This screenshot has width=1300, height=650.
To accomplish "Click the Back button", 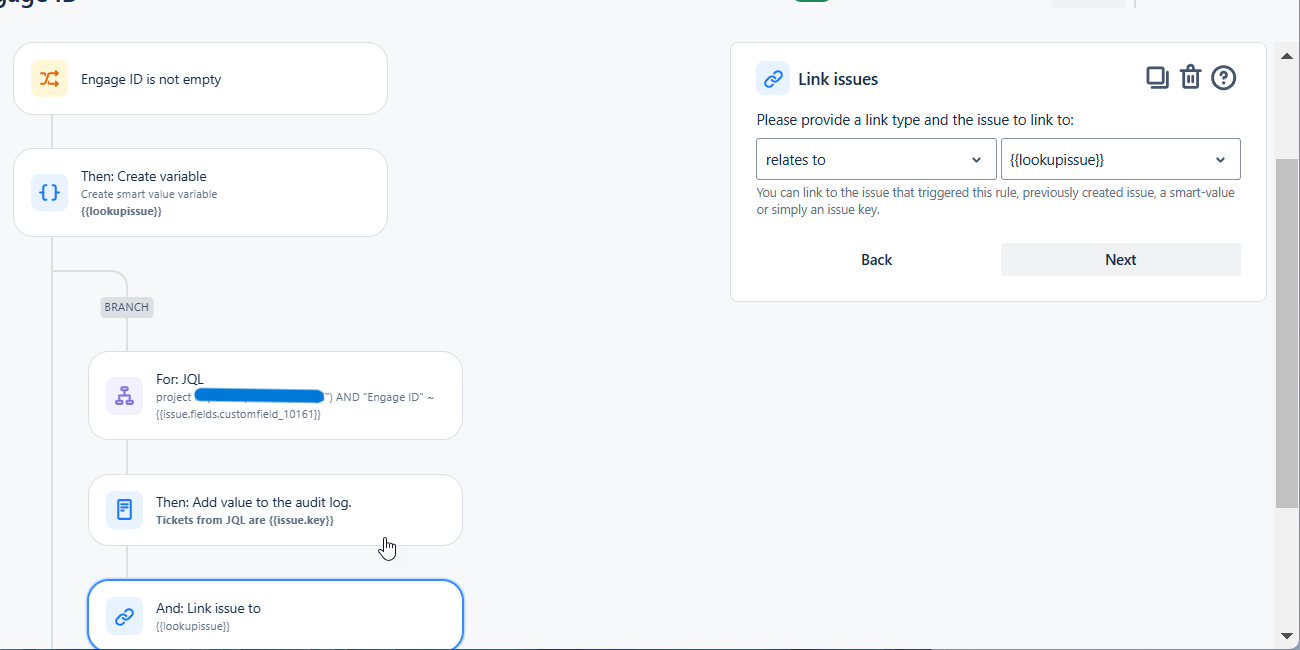I will click(875, 259).
